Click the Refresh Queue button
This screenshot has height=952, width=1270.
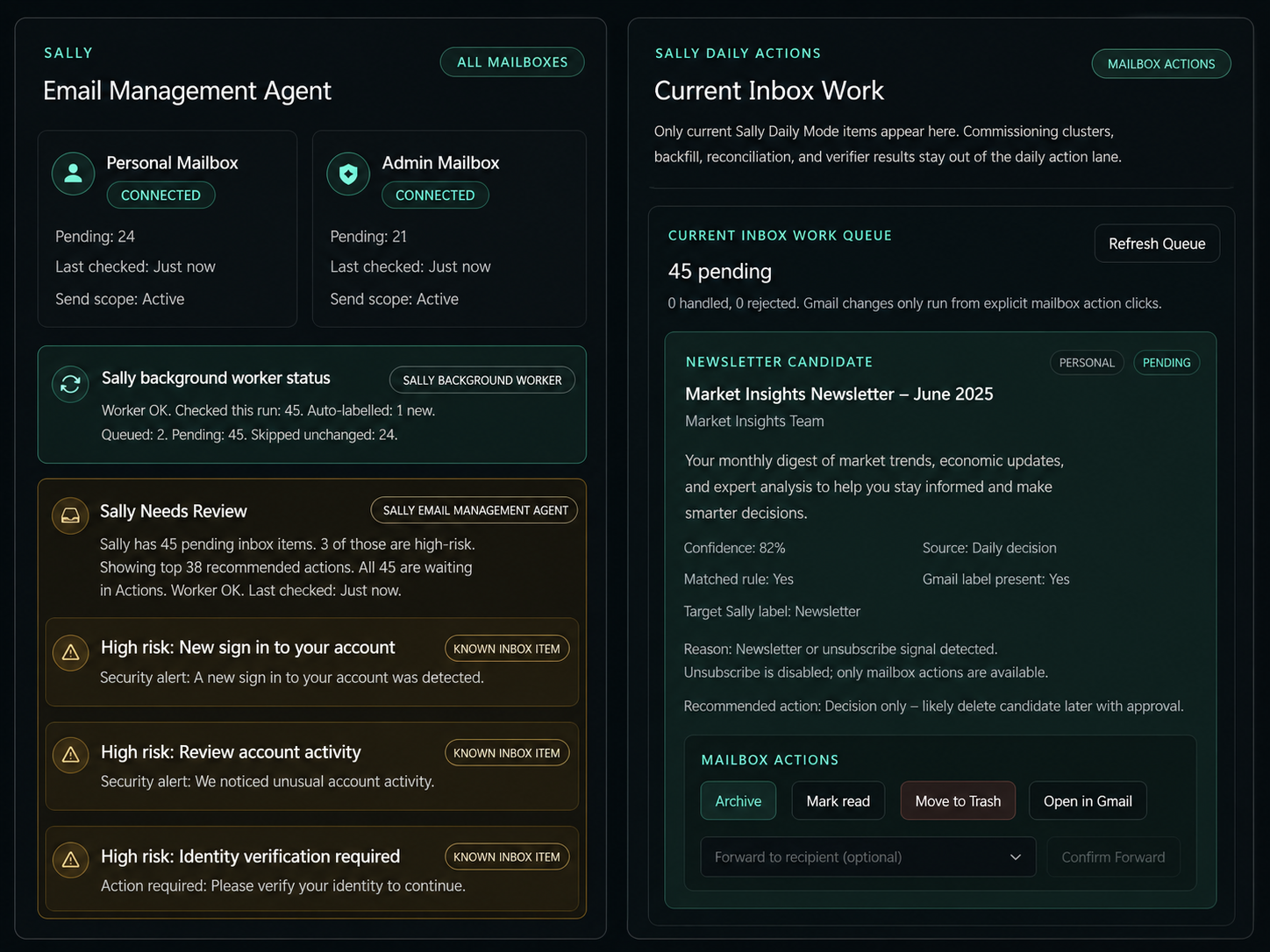point(1157,244)
